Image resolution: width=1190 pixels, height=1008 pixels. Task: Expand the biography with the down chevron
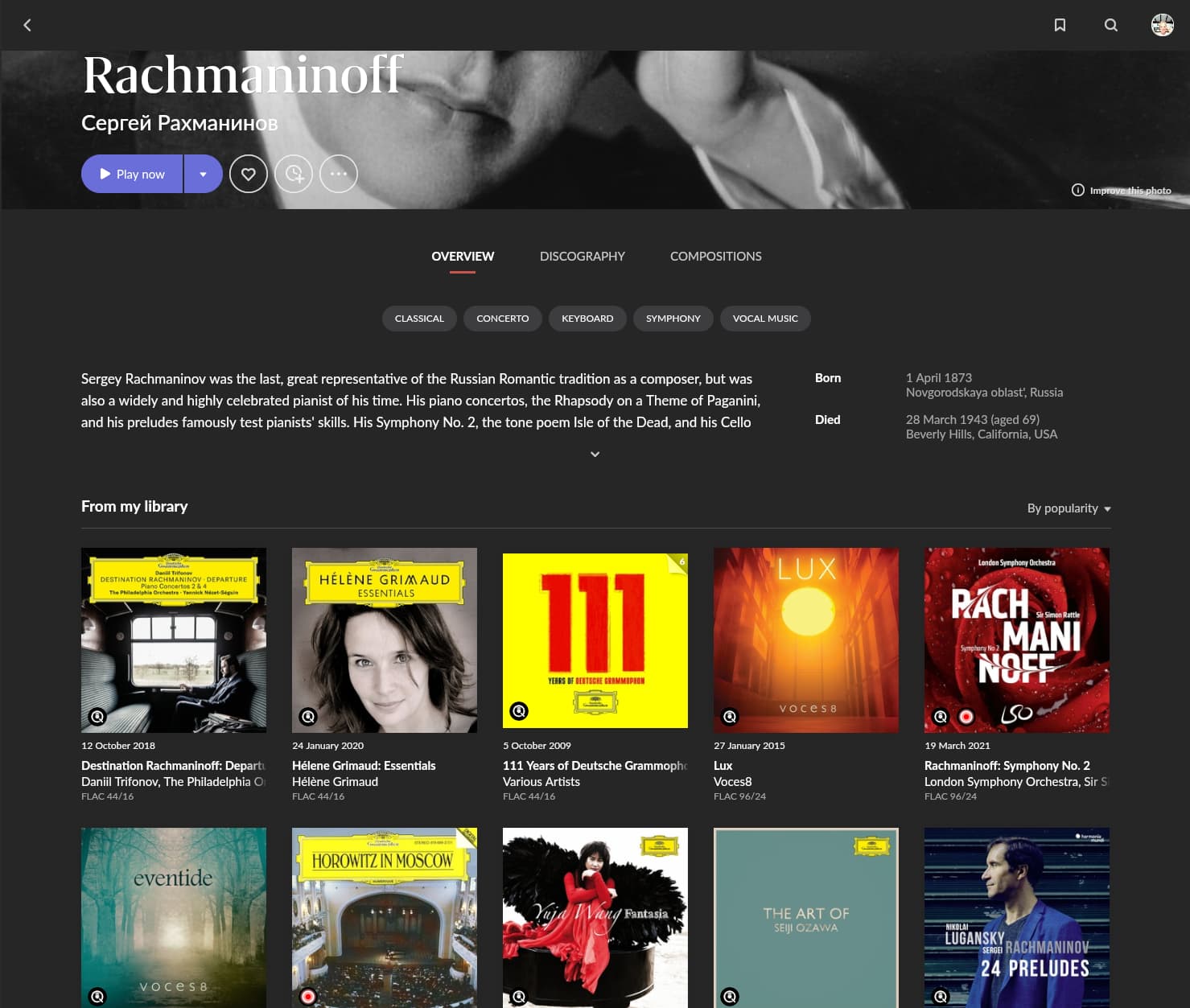tap(595, 454)
